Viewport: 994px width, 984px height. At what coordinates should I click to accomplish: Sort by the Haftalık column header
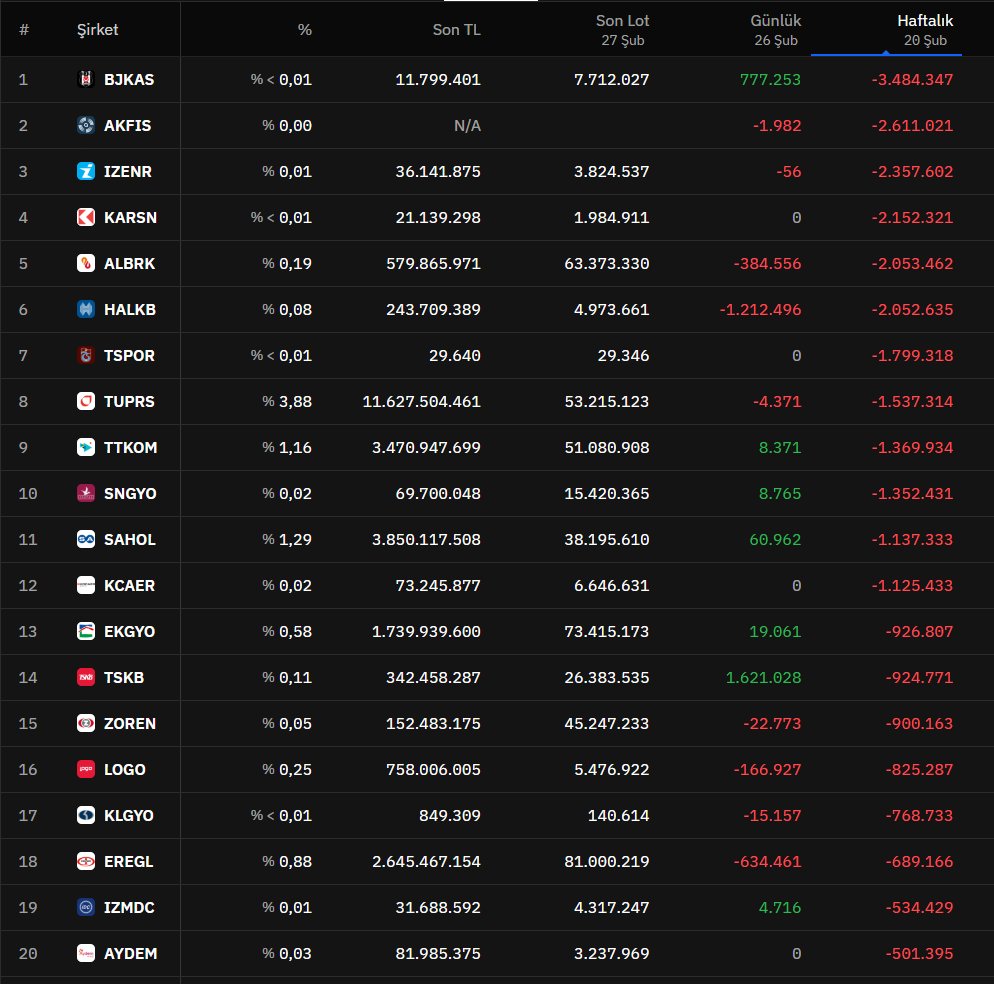[925, 30]
